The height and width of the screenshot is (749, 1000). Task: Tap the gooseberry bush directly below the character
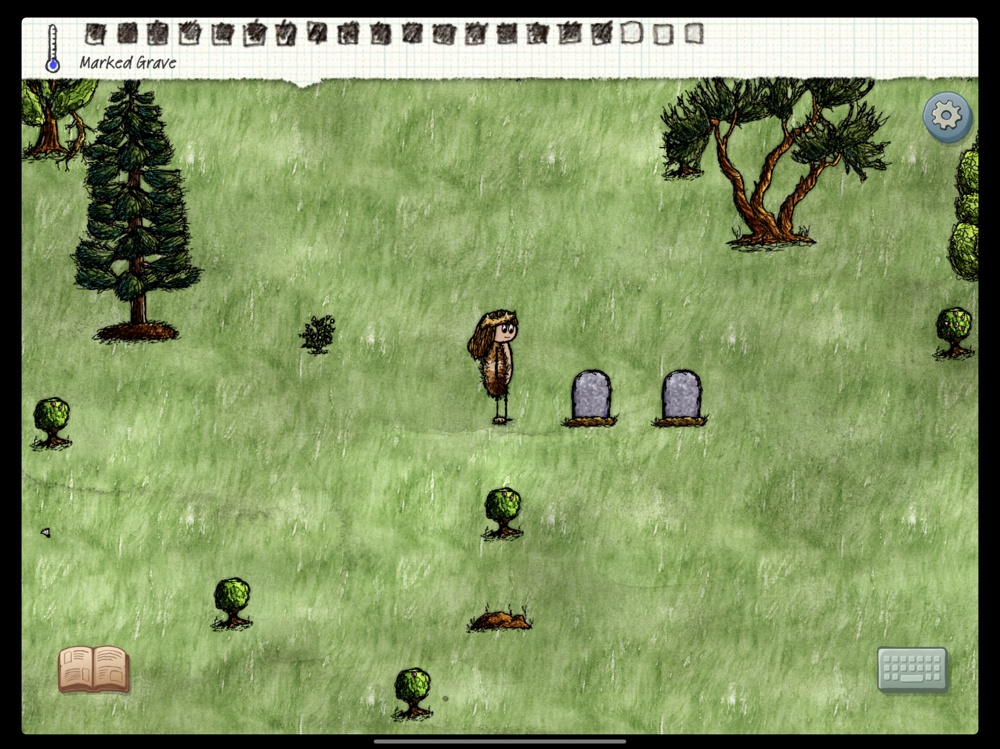503,514
